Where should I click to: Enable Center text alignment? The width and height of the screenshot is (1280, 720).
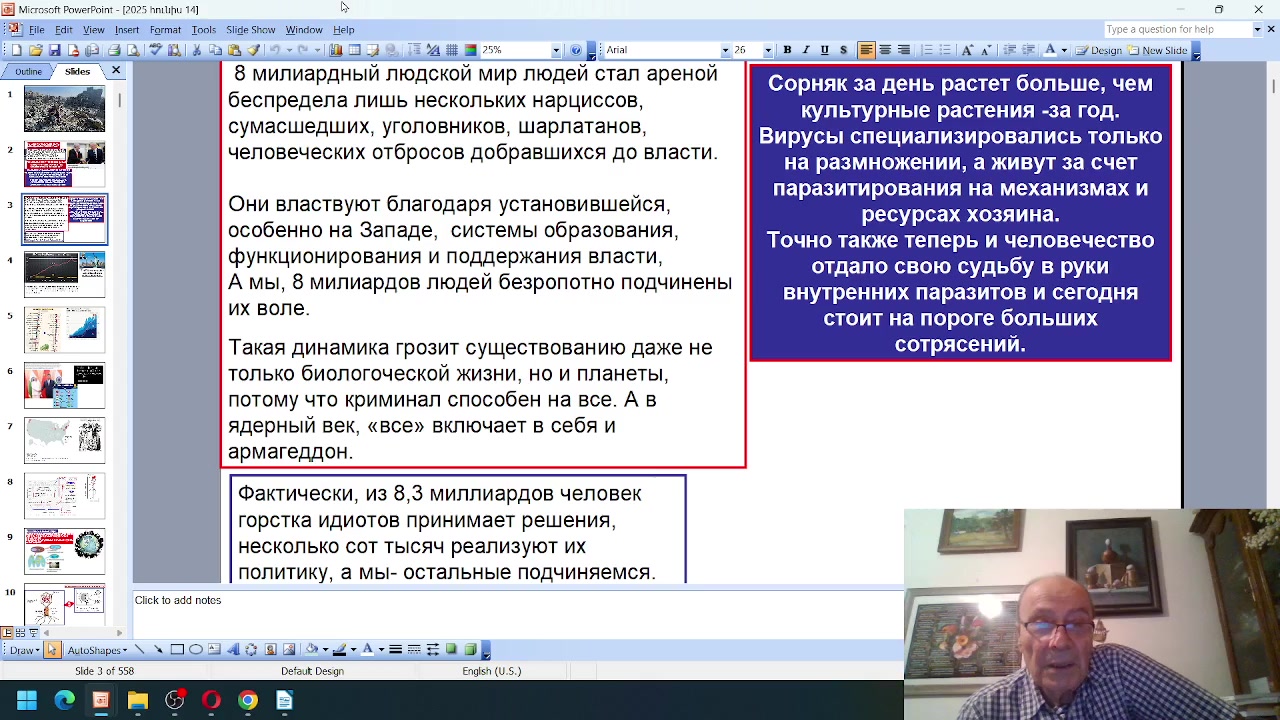point(885,50)
